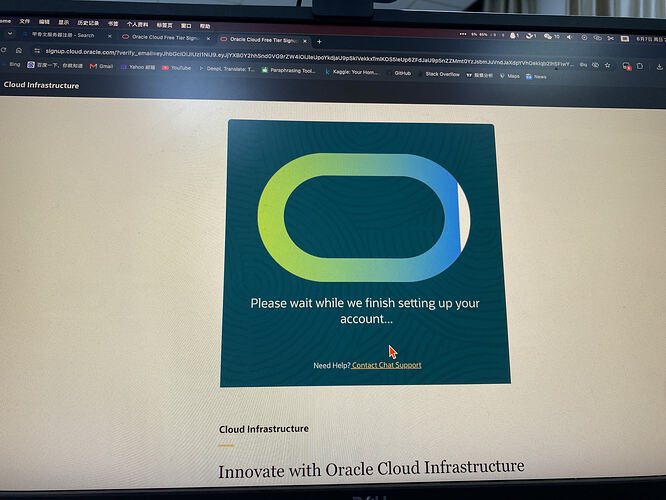Click the three-dots icon in menu bar

[x=463, y=34]
